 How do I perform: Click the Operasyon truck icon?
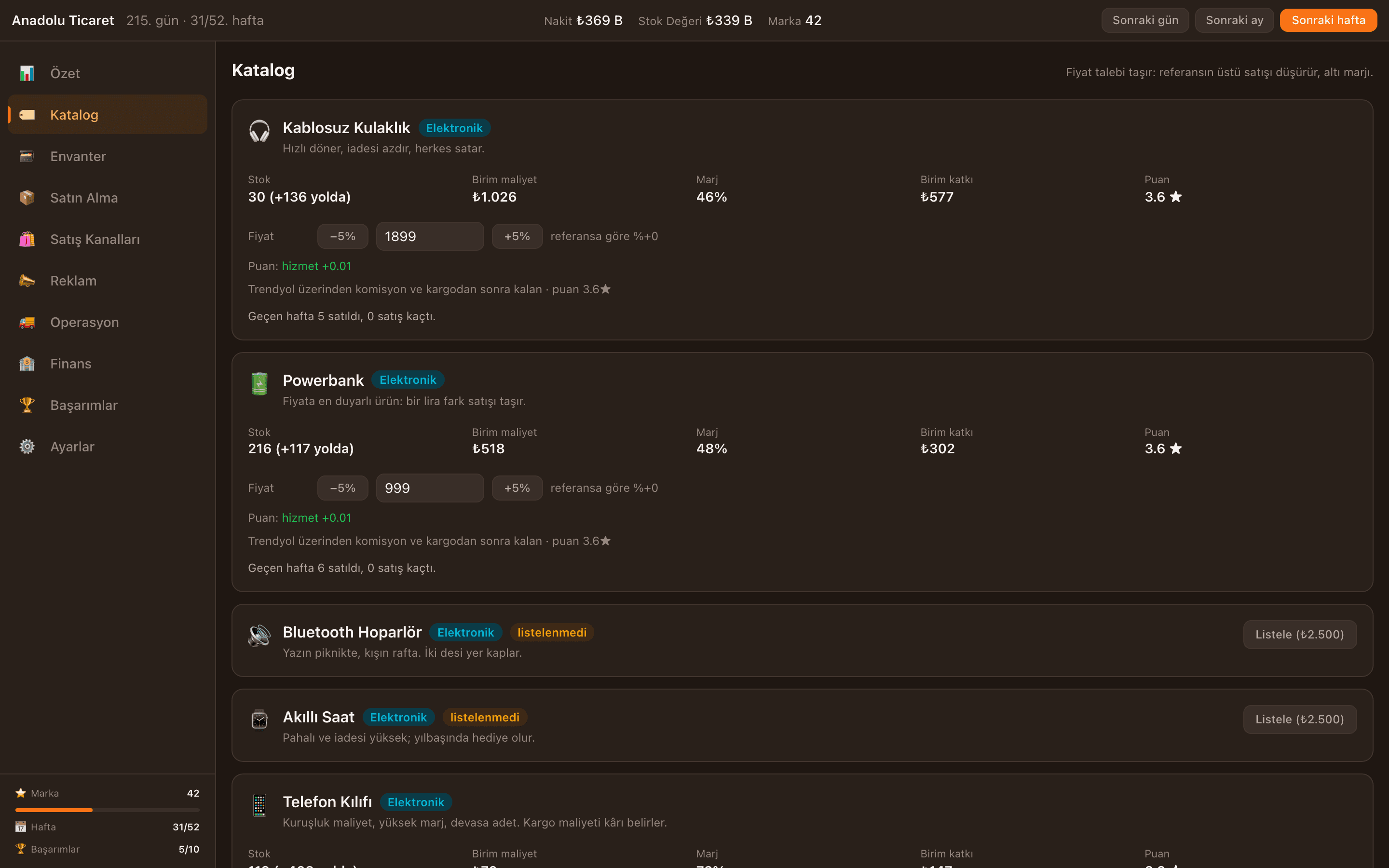pyautogui.click(x=27, y=322)
